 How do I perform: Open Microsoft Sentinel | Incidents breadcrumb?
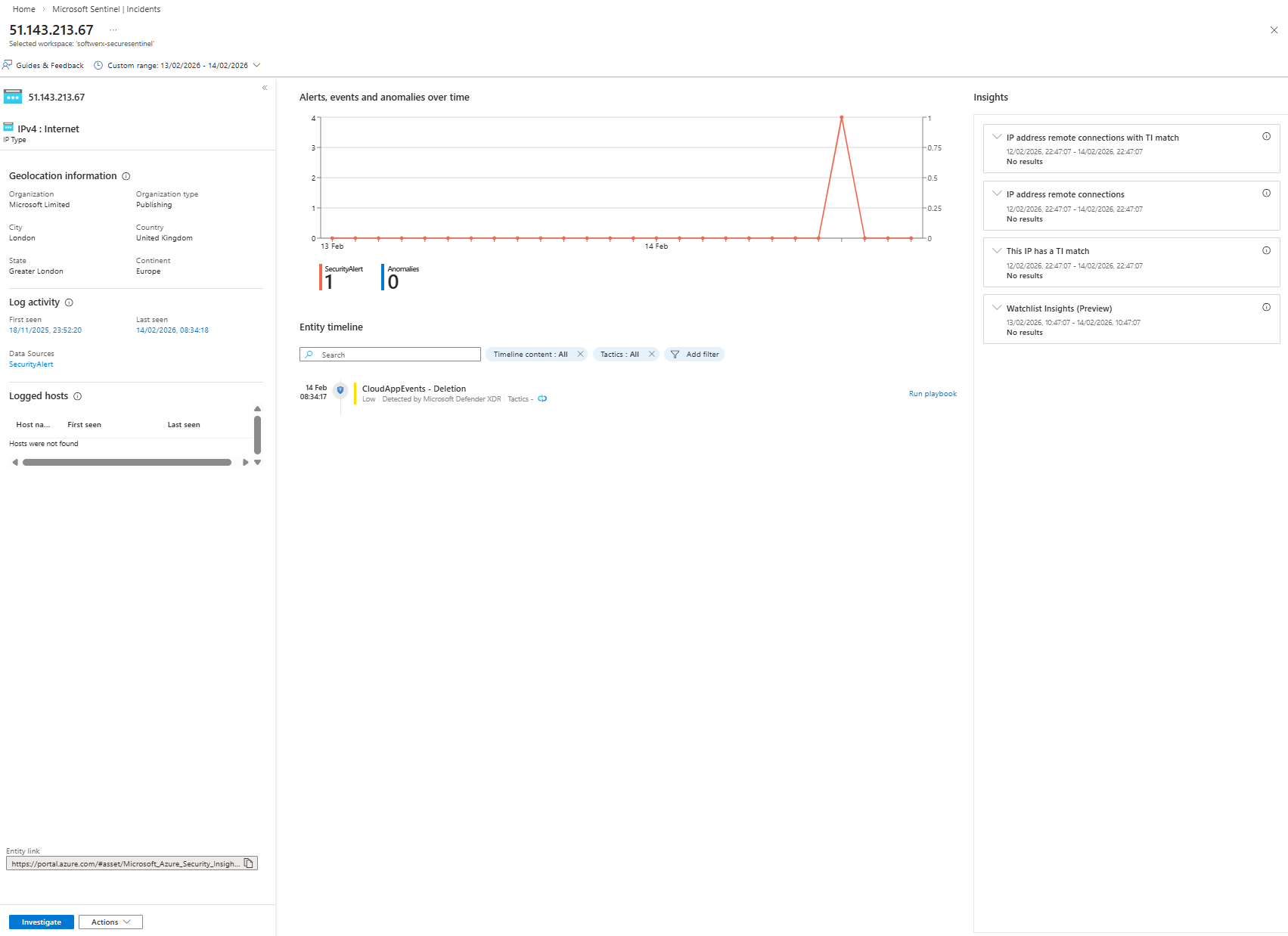click(107, 9)
